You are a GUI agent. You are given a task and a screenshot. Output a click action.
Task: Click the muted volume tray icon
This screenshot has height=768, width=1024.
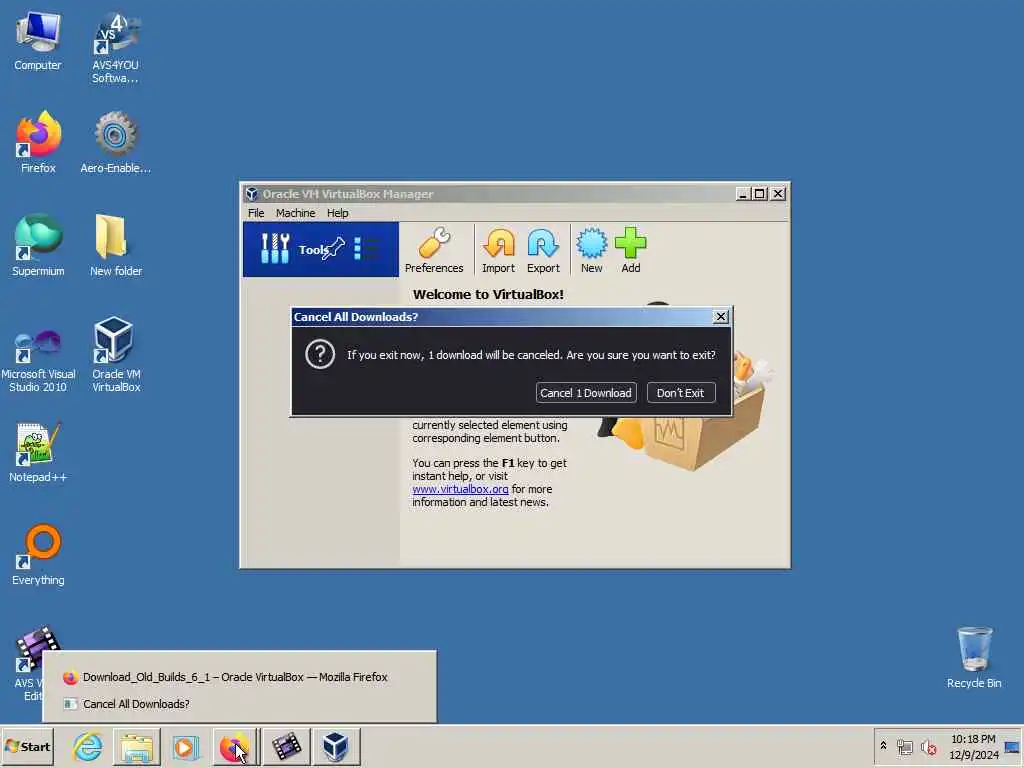[928, 747]
